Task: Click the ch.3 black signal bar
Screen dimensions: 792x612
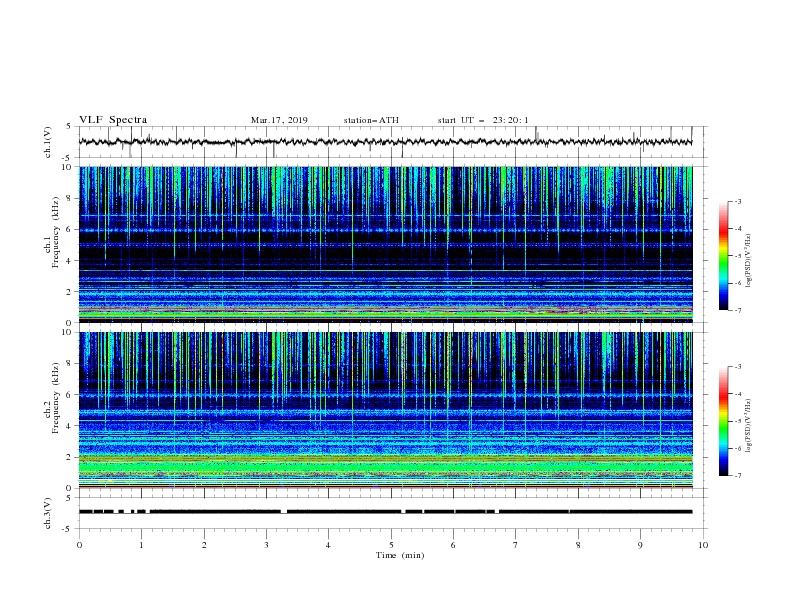Action: click(x=385, y=512)
